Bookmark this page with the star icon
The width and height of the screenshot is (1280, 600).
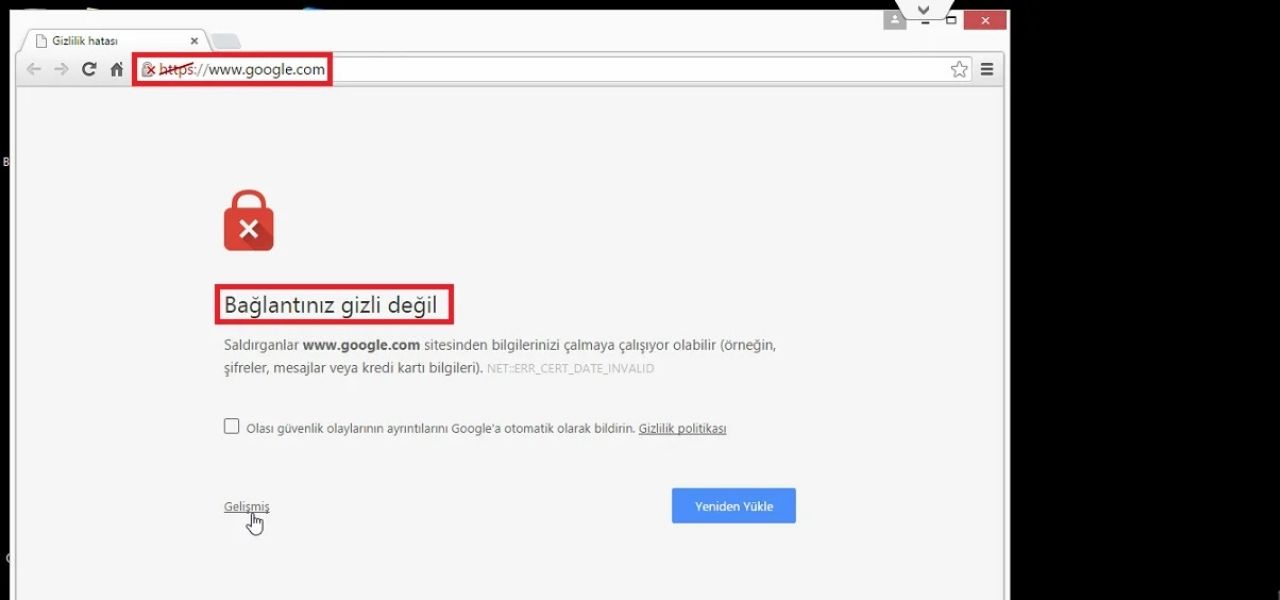tap(958, 69)
